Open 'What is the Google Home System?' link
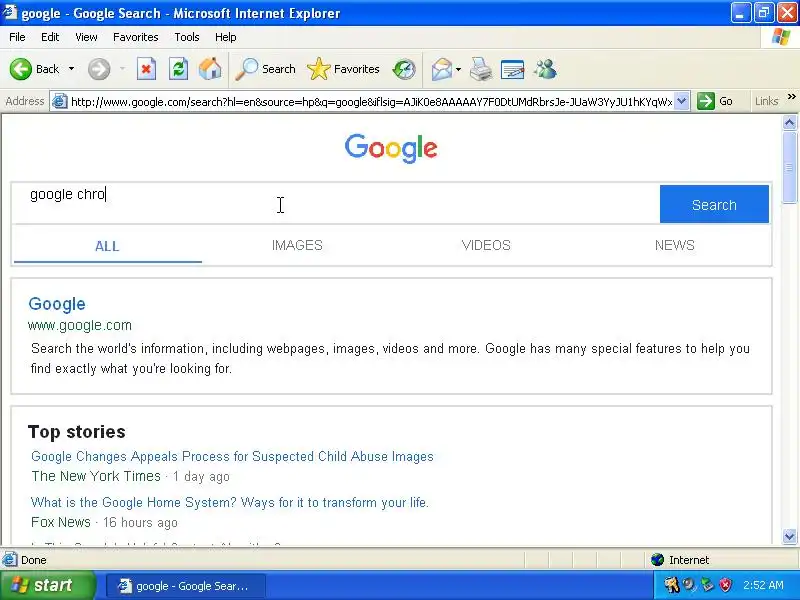 (230, 503)
